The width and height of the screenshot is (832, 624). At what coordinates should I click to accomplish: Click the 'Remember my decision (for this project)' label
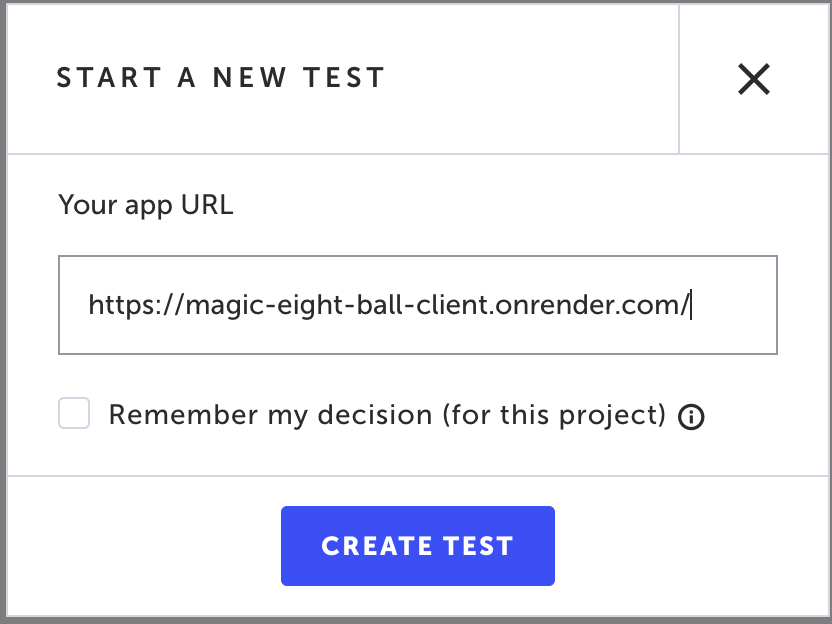click(387, 415)
